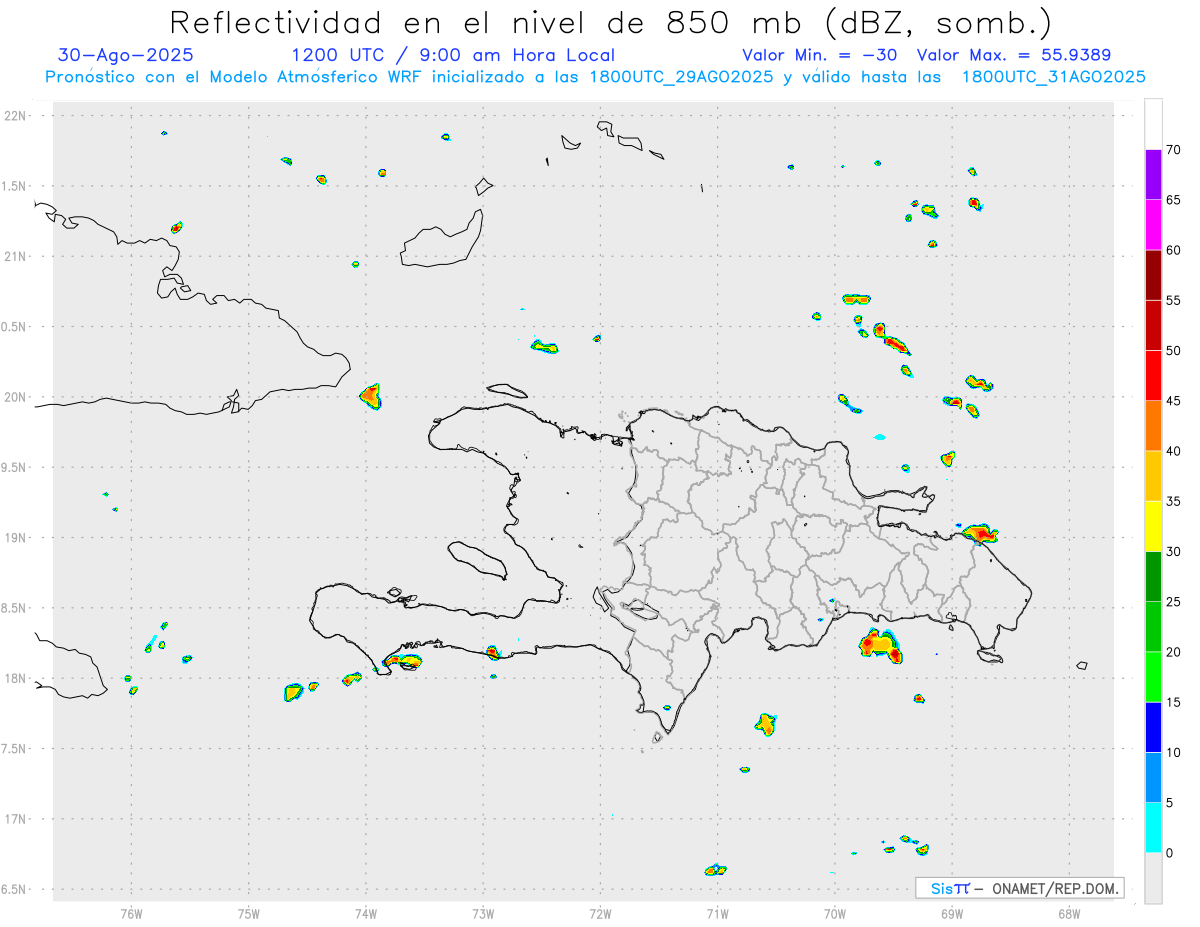Select the light blue 5–10 dBZ colorbar segment
This screenshot has width=1200, height=927.
click(x=1153, y=777)
